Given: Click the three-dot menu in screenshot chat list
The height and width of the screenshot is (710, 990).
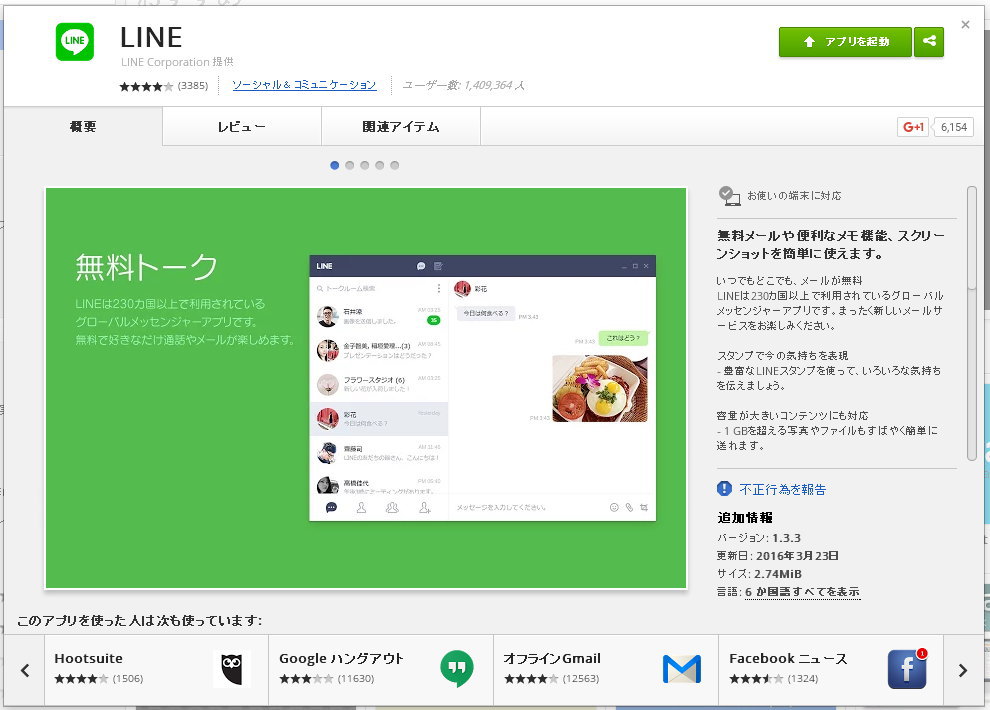Looking at the screenshot, I should (x=439, y=288).
